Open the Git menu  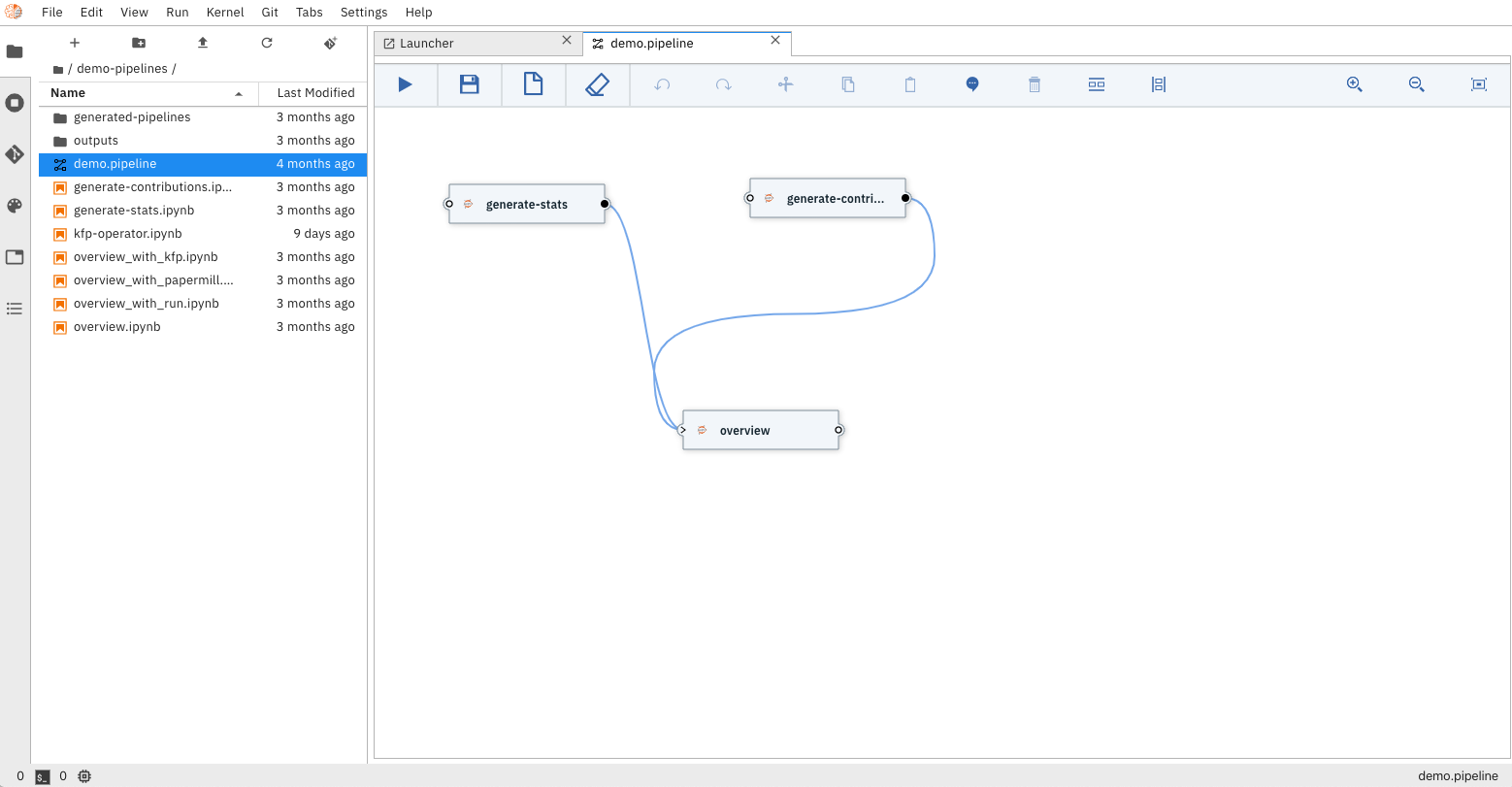(270, 13)
